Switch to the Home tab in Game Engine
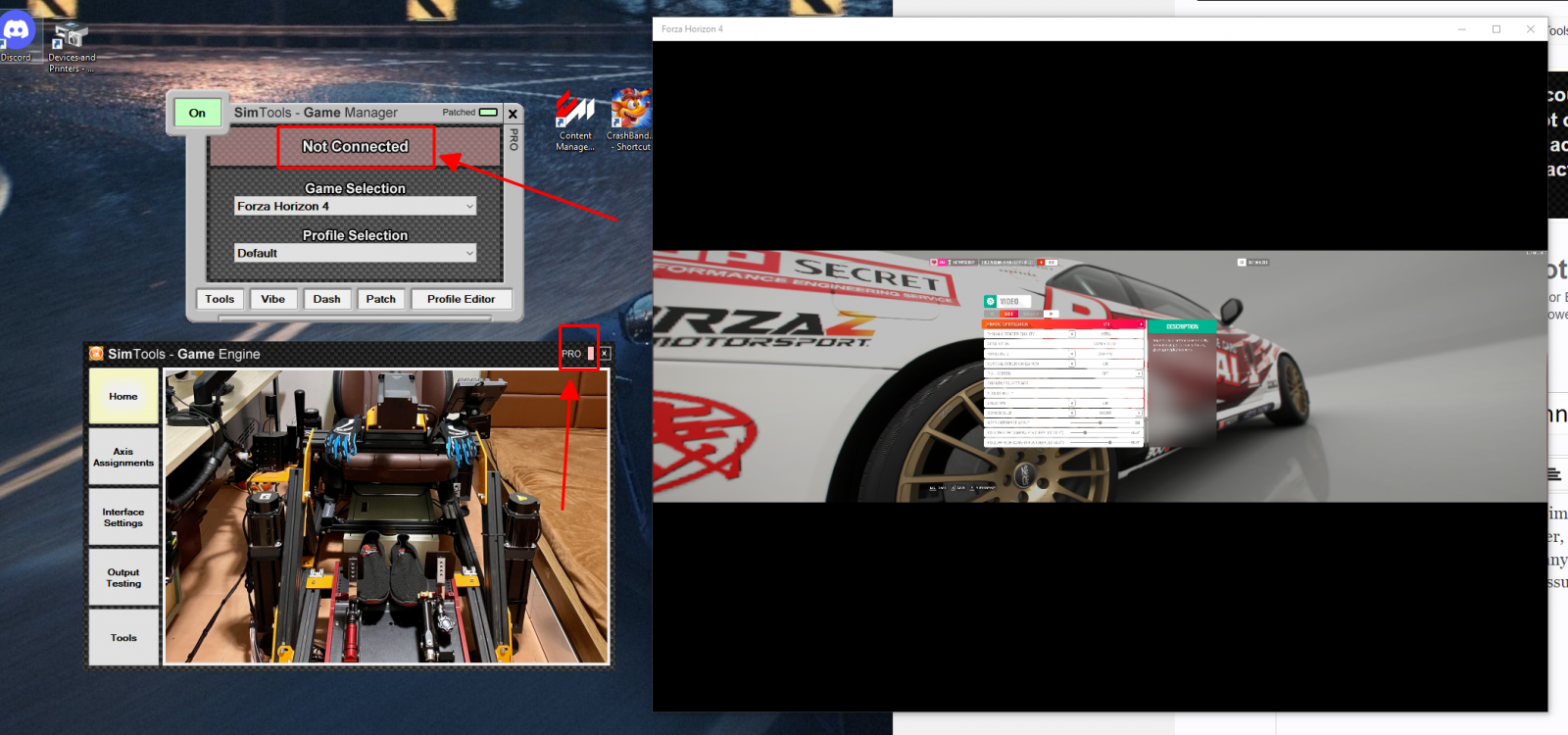The width and height of the screenshot is (1568, 735). coord(123,396)
